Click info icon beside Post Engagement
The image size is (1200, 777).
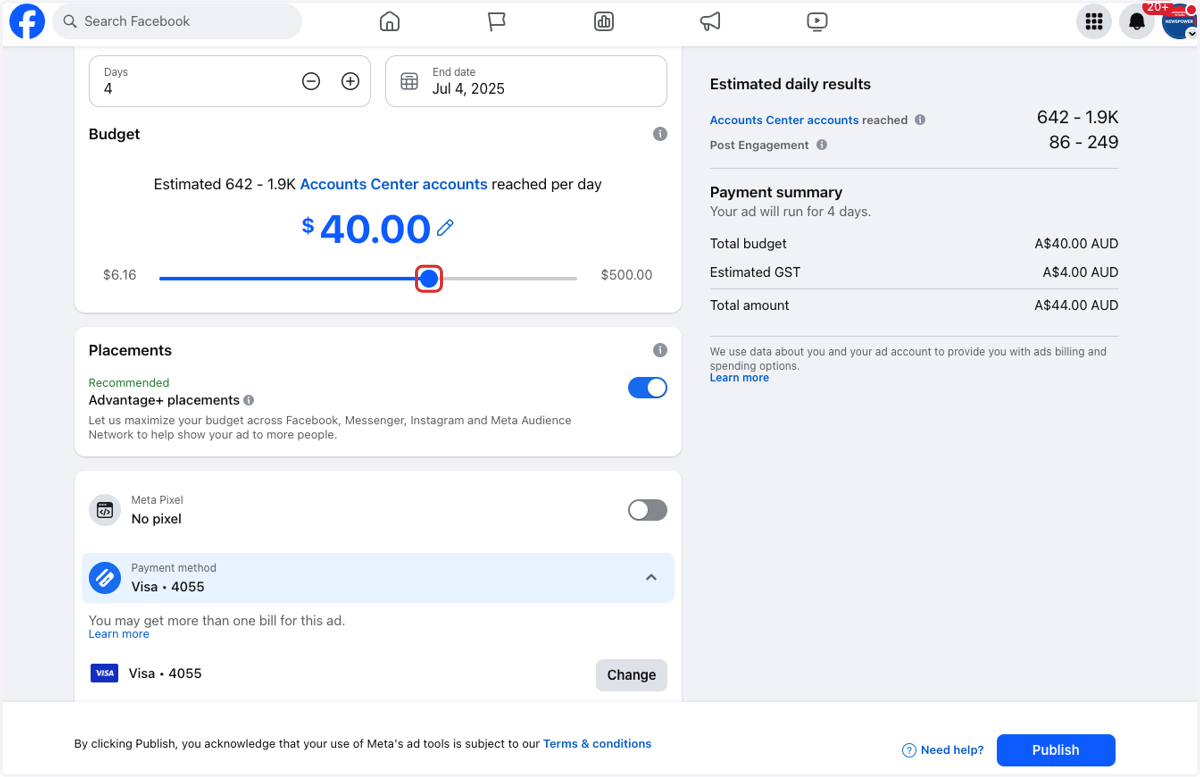822,145
